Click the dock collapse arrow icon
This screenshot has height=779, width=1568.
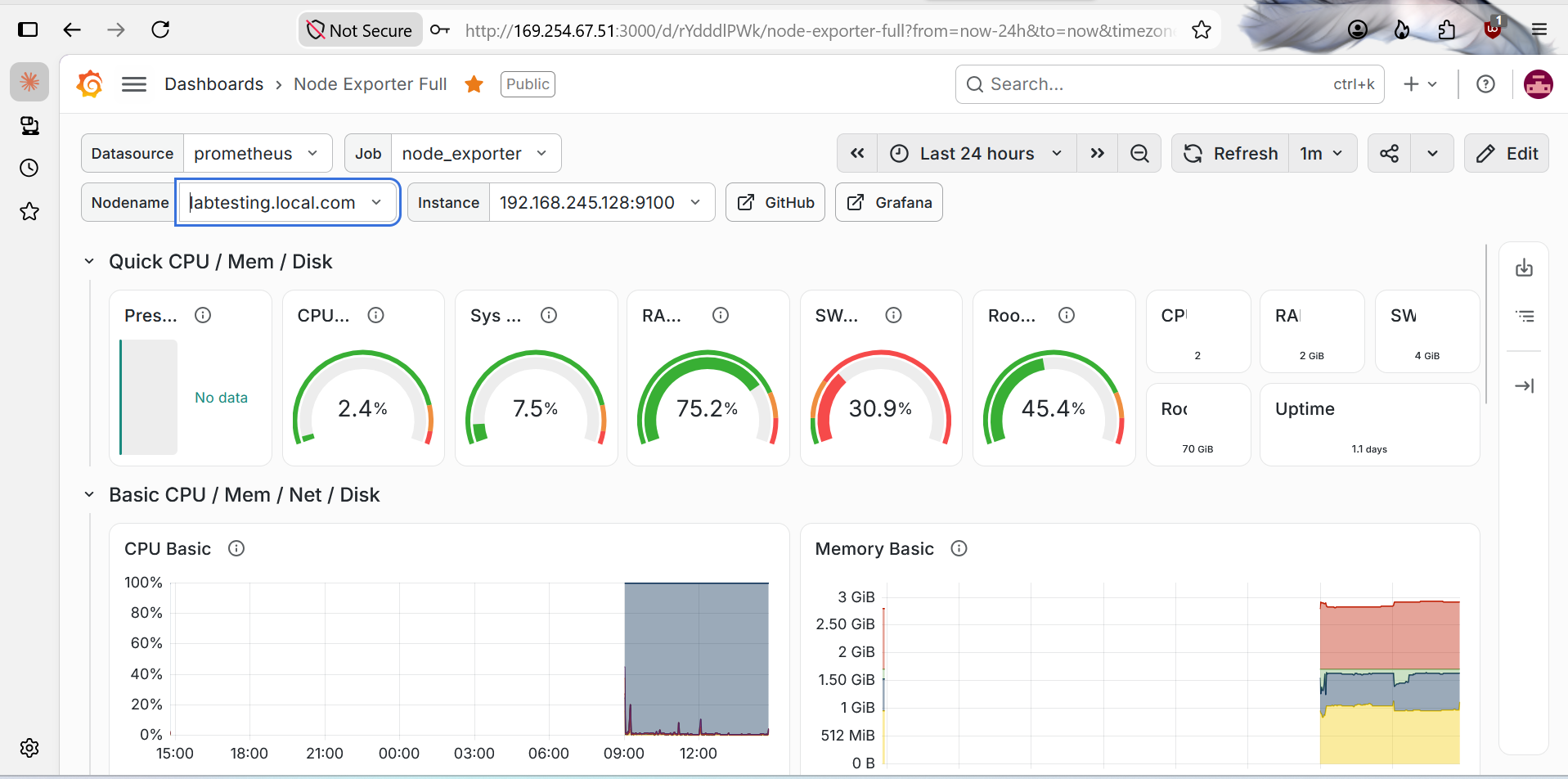pyautogui.click(x=1524, y=385)
